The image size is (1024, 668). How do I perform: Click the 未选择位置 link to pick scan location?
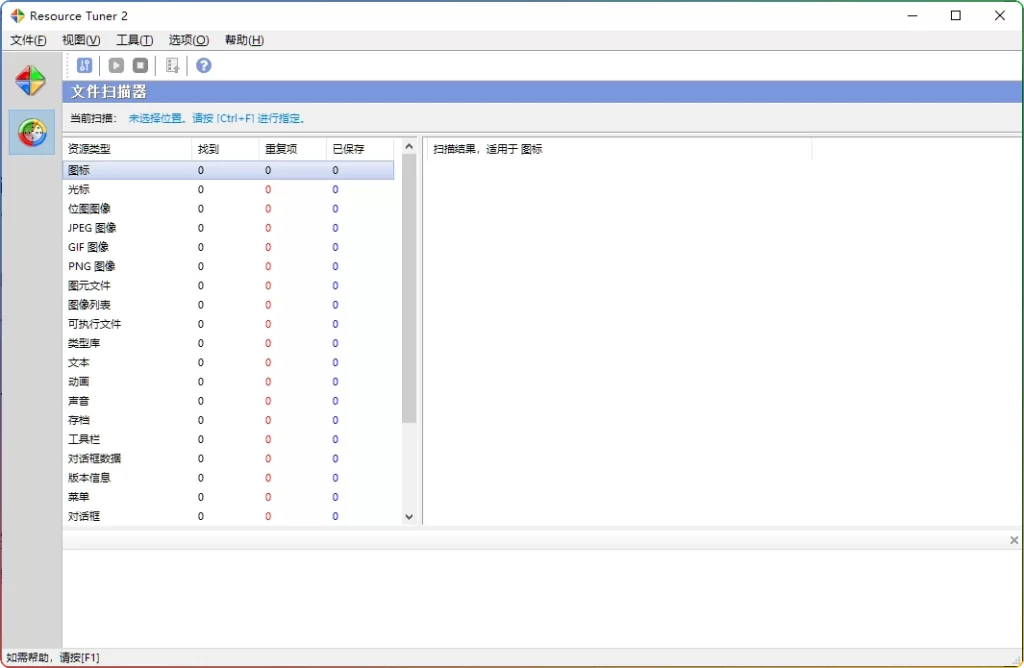click(x=155, y=118)
